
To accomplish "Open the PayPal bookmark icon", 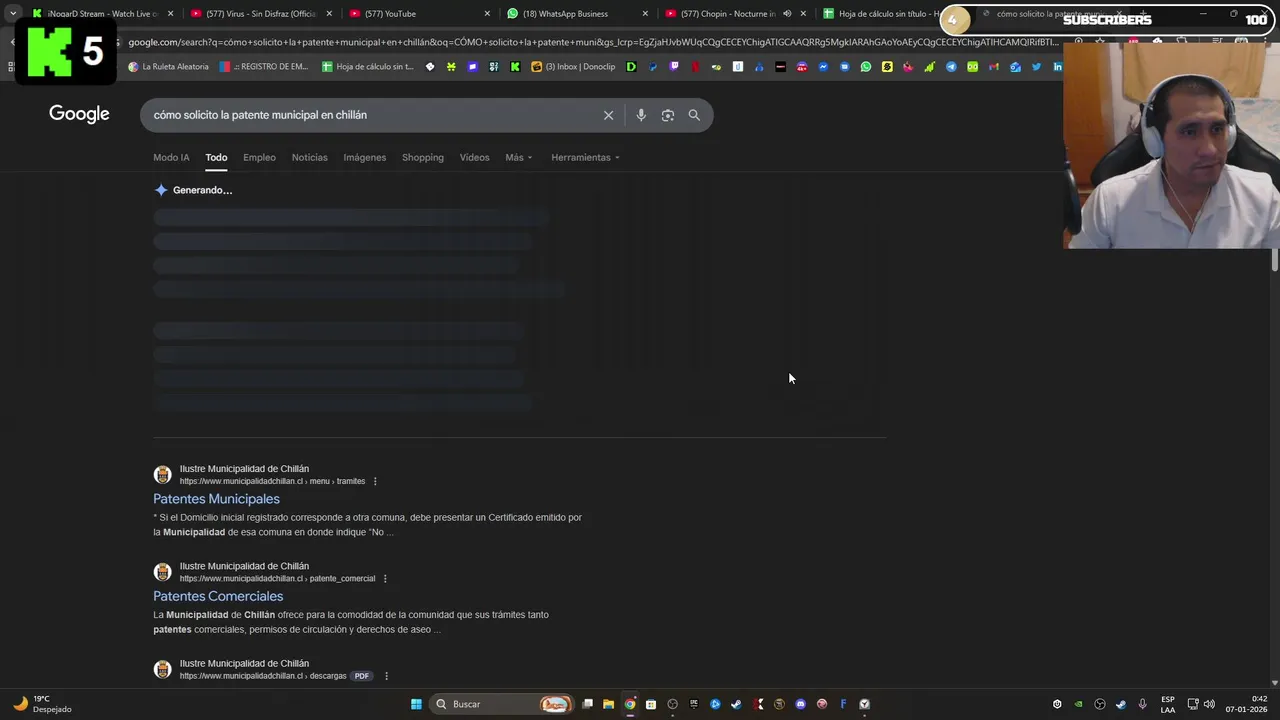I will pos(652,67).
